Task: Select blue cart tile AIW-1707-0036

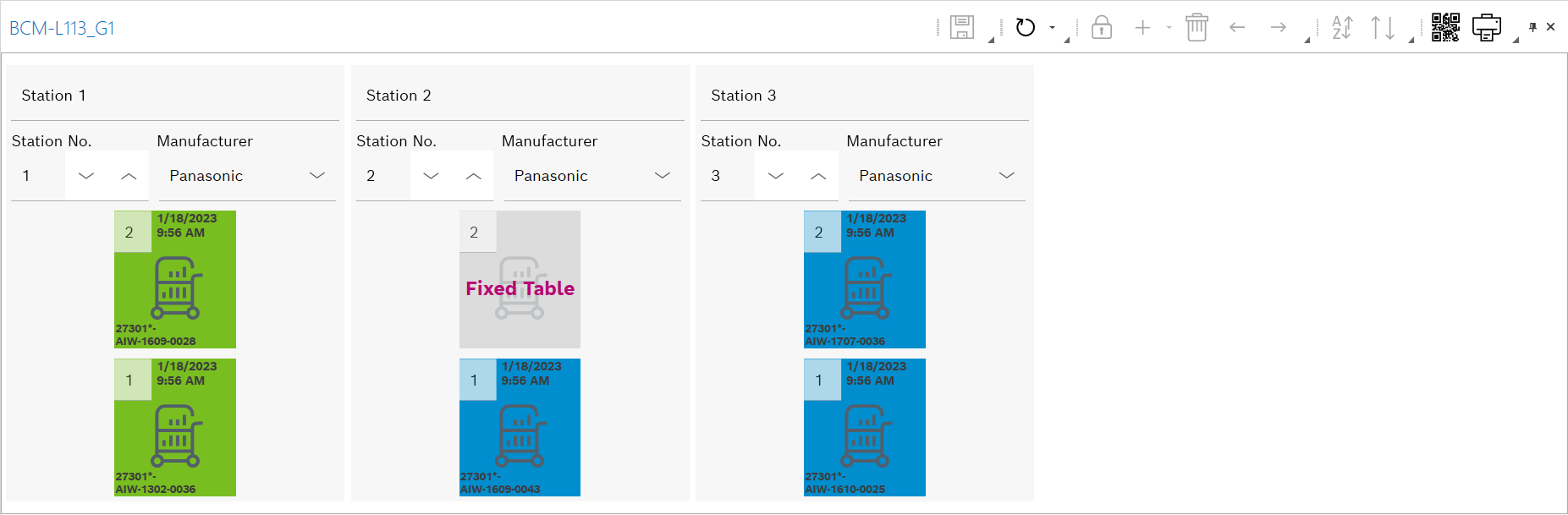Action: [x=865, y=279]
